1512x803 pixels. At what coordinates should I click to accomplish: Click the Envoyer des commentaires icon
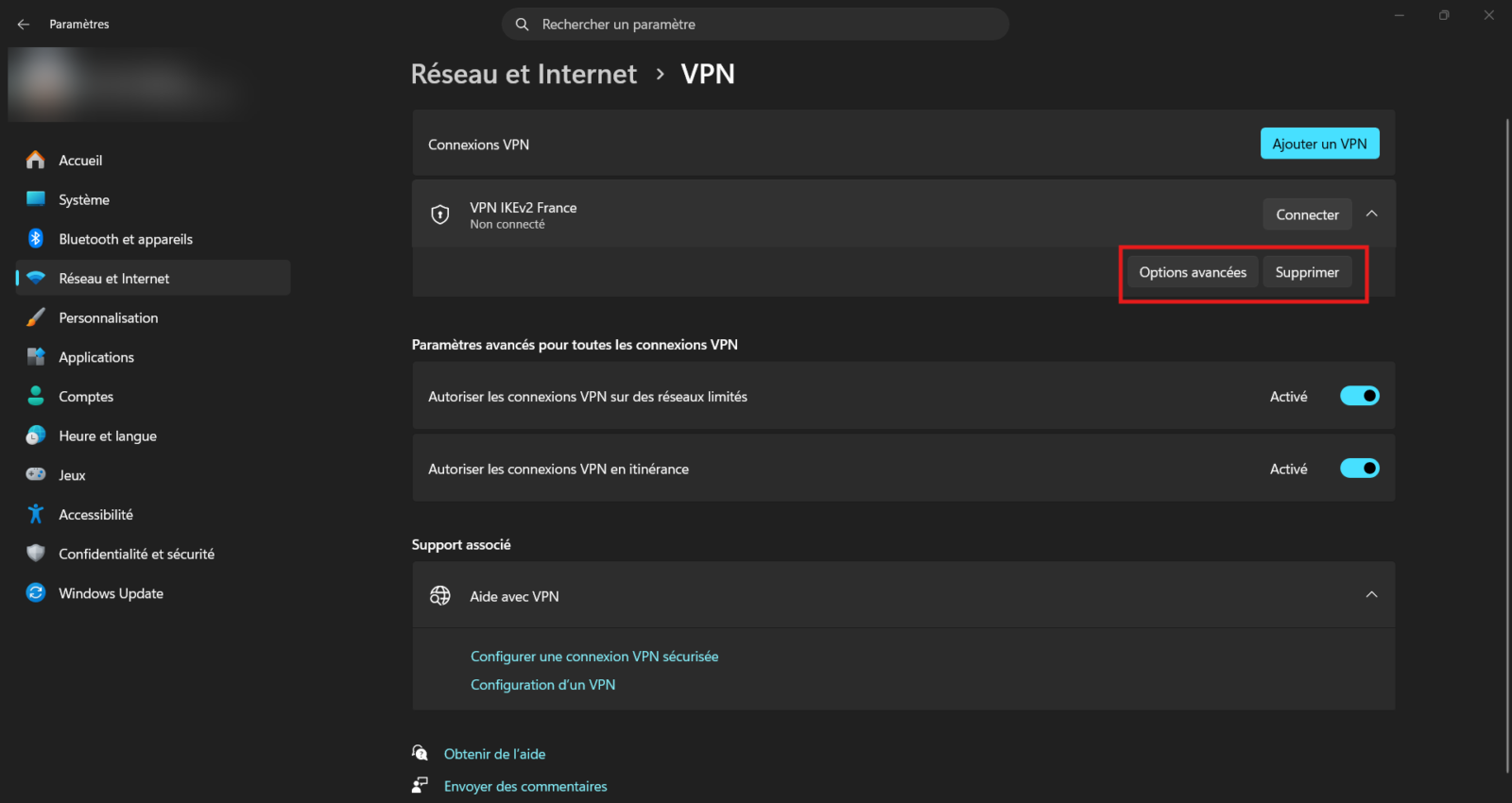pos(421,785)
